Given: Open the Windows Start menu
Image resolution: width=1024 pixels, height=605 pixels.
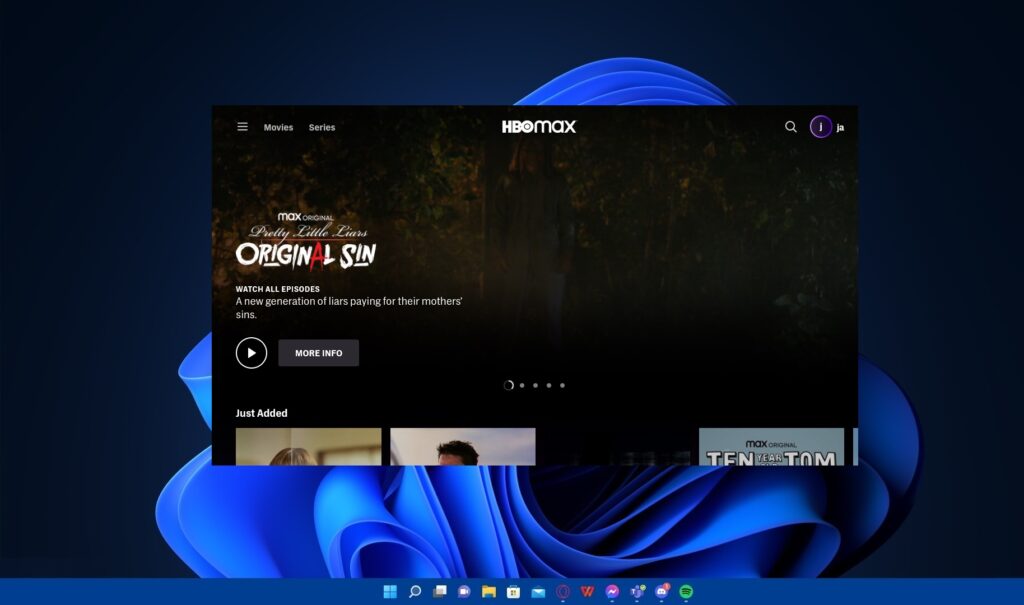Looking at the screenshot, I should tap(390, 592).
